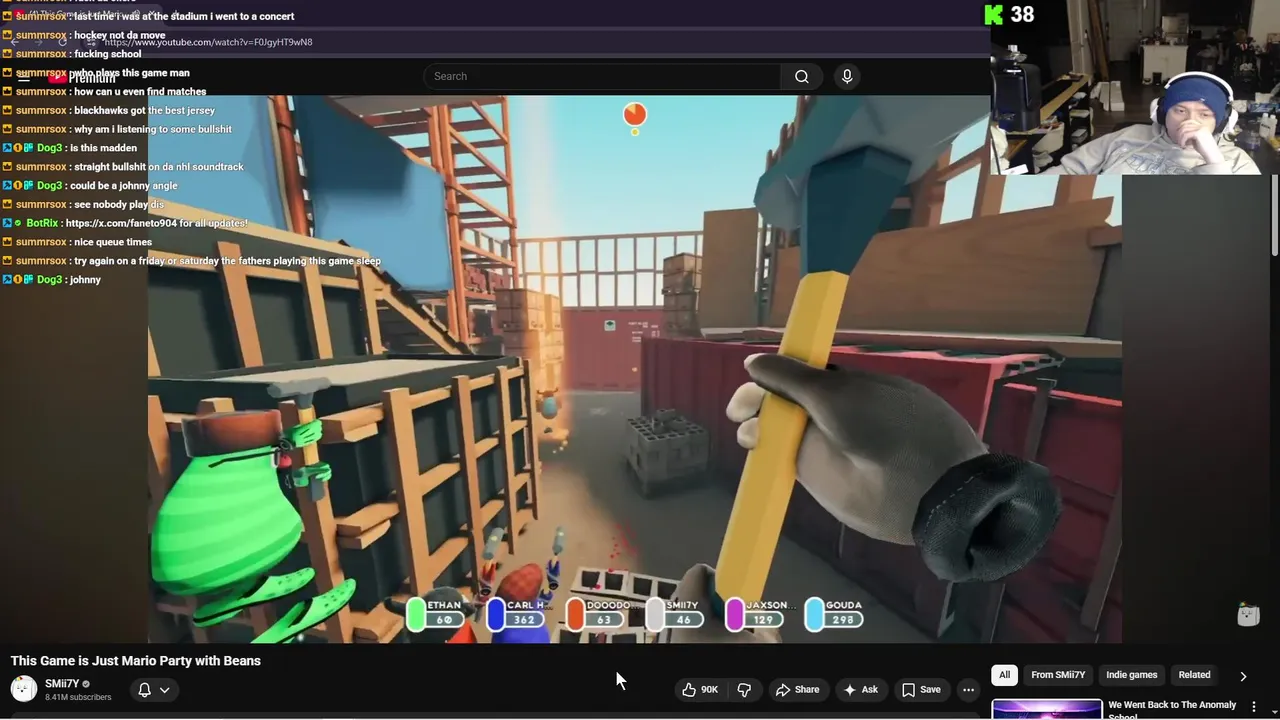1280x720 pixels.
Task: Open options menu for Anomaly School video
Action: click(1253, 707)
